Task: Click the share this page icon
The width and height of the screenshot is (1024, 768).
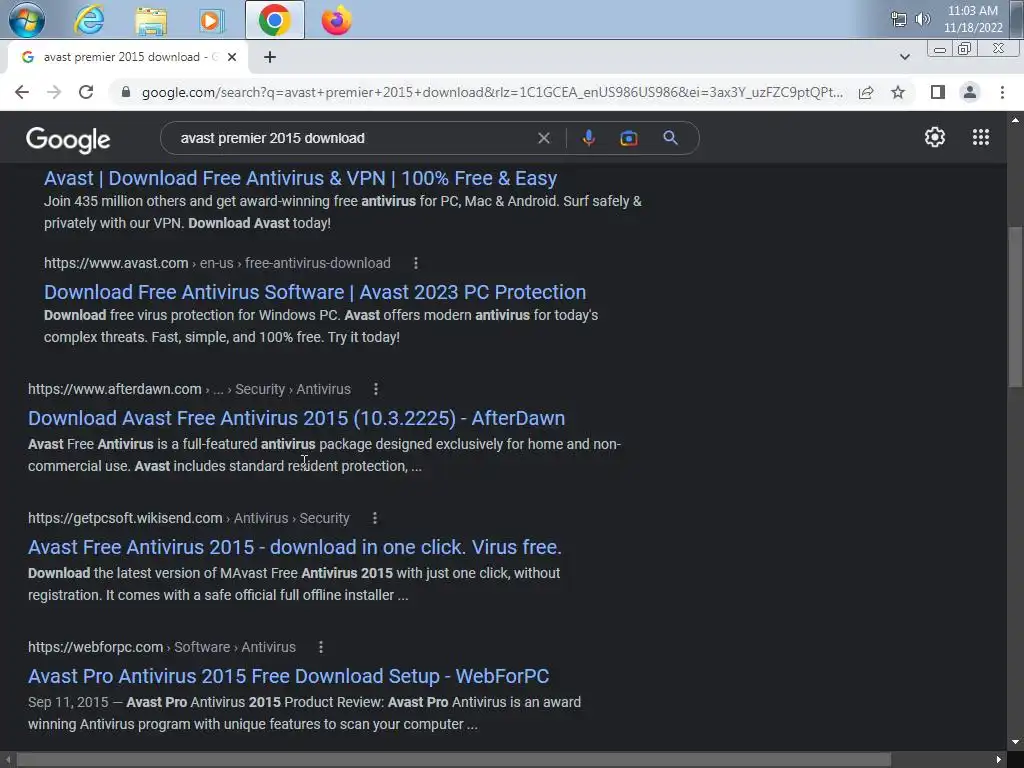Action: coord(866,92)
